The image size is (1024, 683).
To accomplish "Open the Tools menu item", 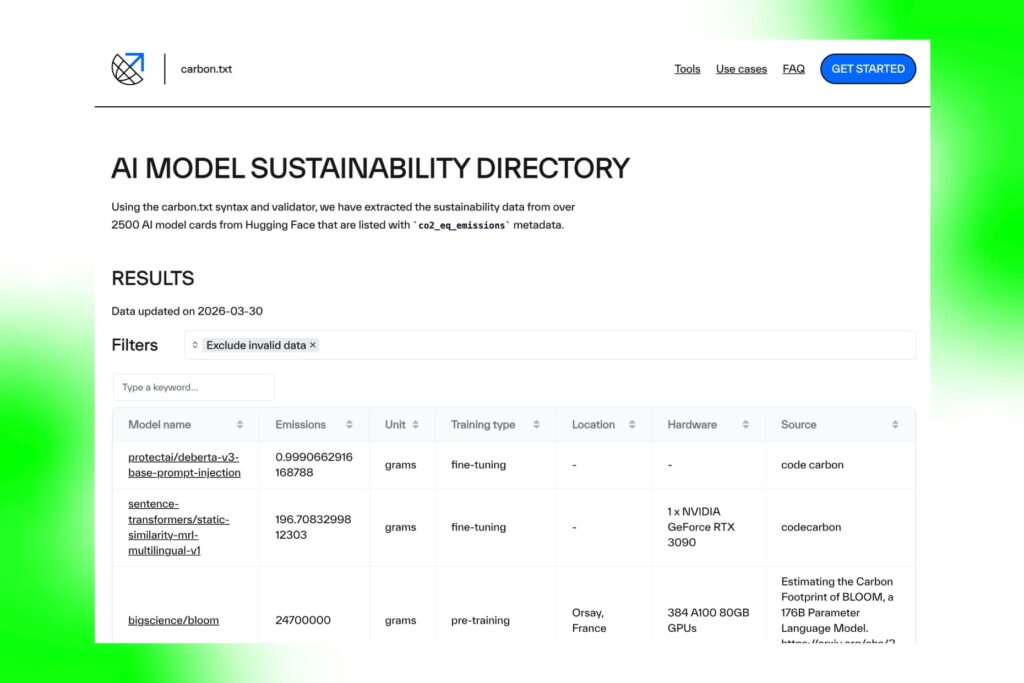I will (x=687, y=68).
